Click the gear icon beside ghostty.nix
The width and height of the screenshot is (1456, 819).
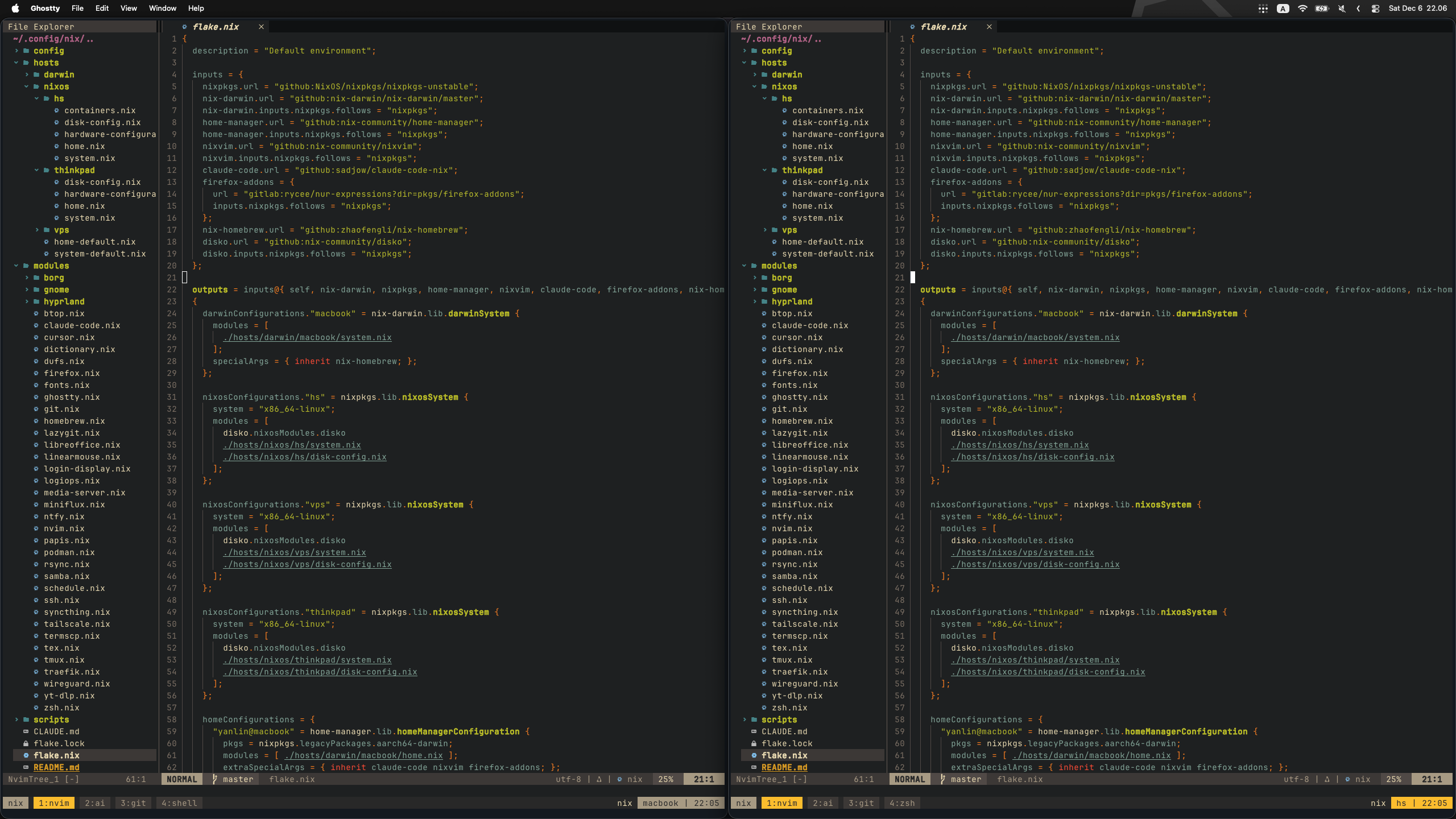pos(36,397)
